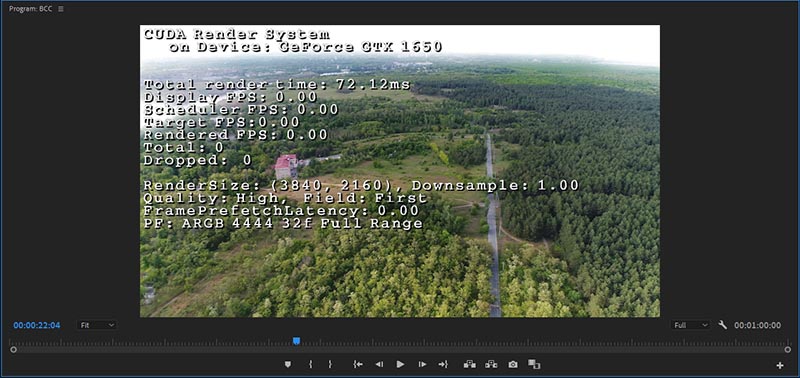
Task: Click the blue playhead on the time ruler
Action: [x=296, y=340]
